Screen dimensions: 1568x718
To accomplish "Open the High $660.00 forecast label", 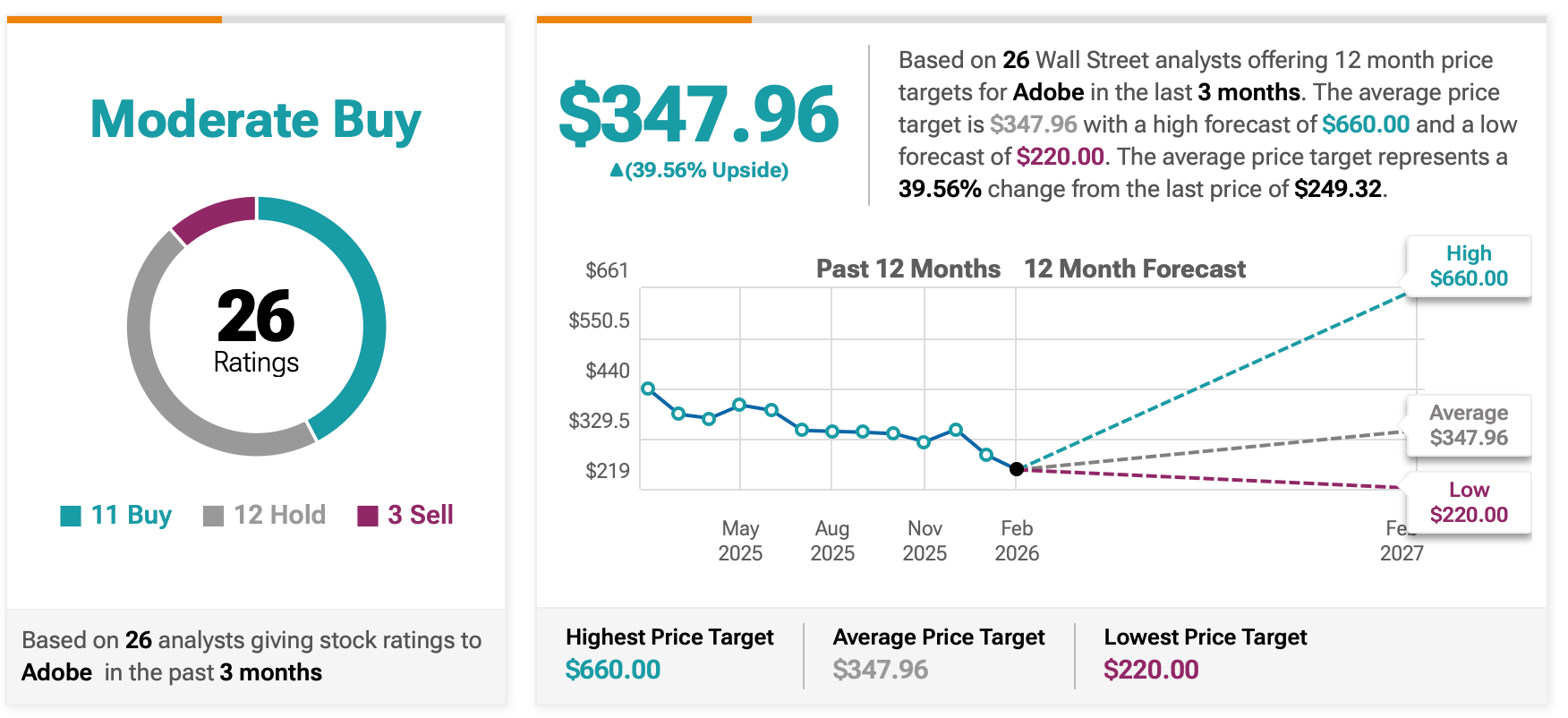I will (x=1469, y=266).
